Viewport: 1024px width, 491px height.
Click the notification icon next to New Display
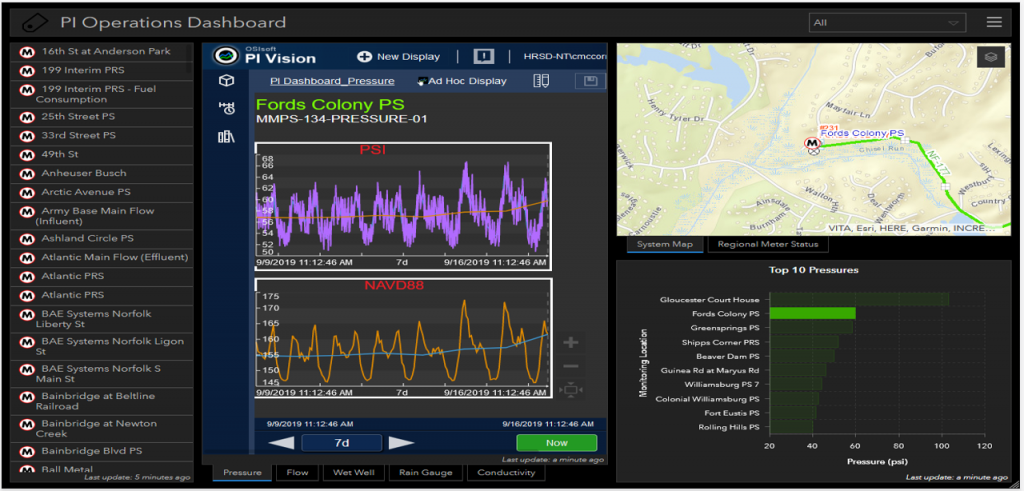(483, 56)
